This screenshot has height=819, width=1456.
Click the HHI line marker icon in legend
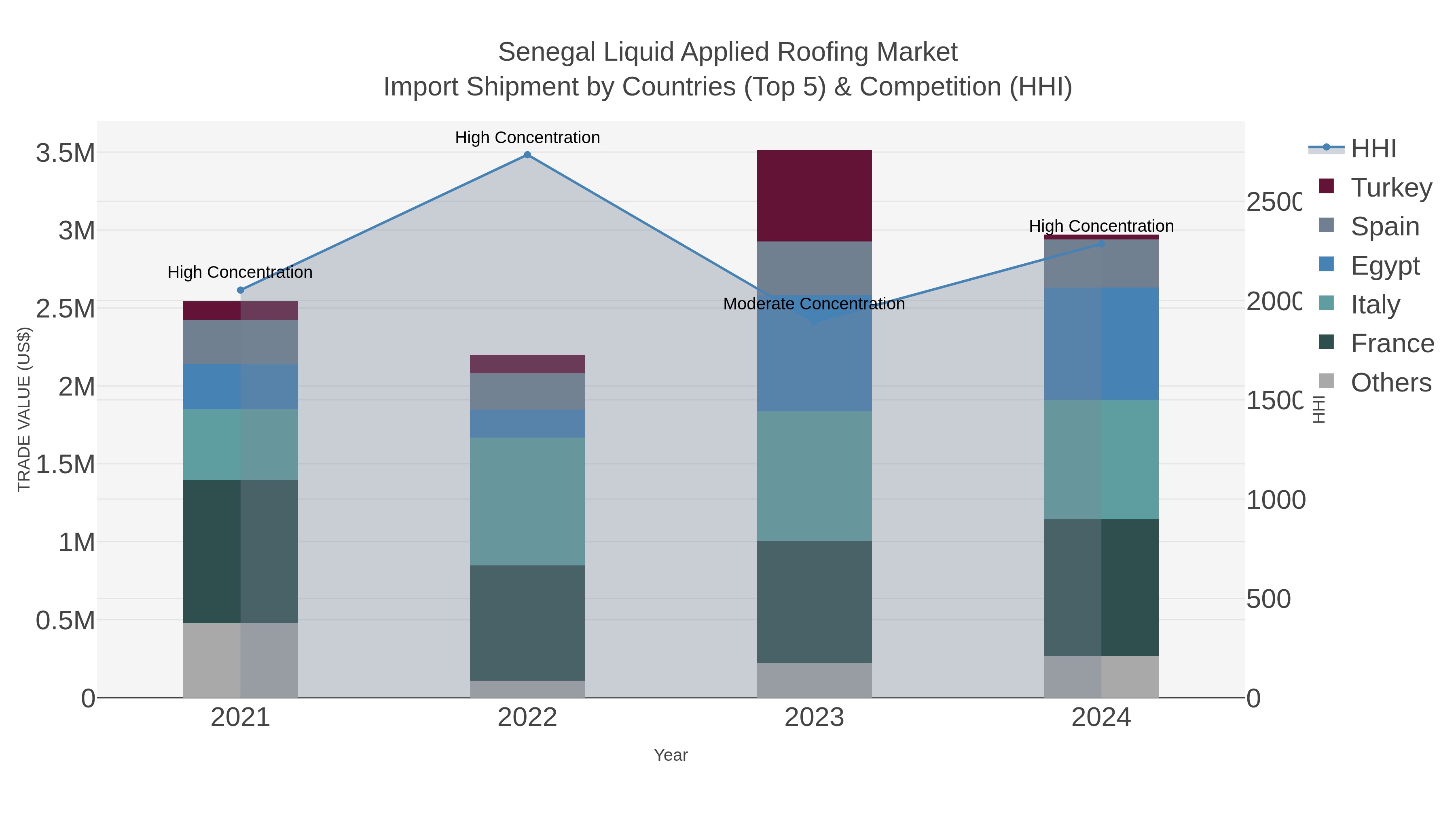[x=1326, y=148]
